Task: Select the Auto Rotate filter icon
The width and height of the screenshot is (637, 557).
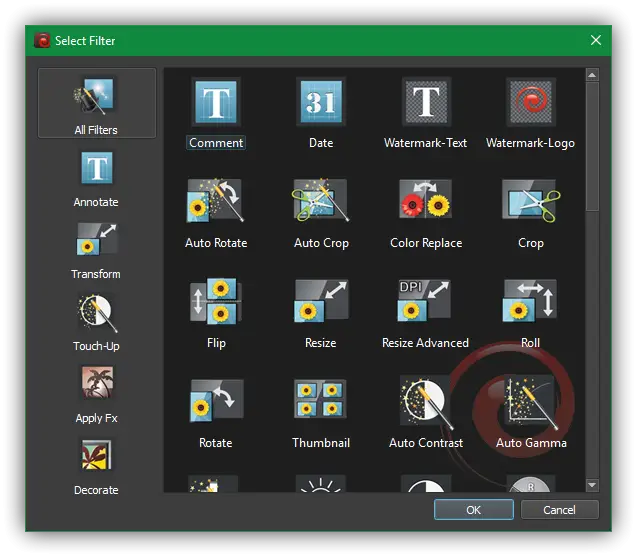Action: pos(215,200)
